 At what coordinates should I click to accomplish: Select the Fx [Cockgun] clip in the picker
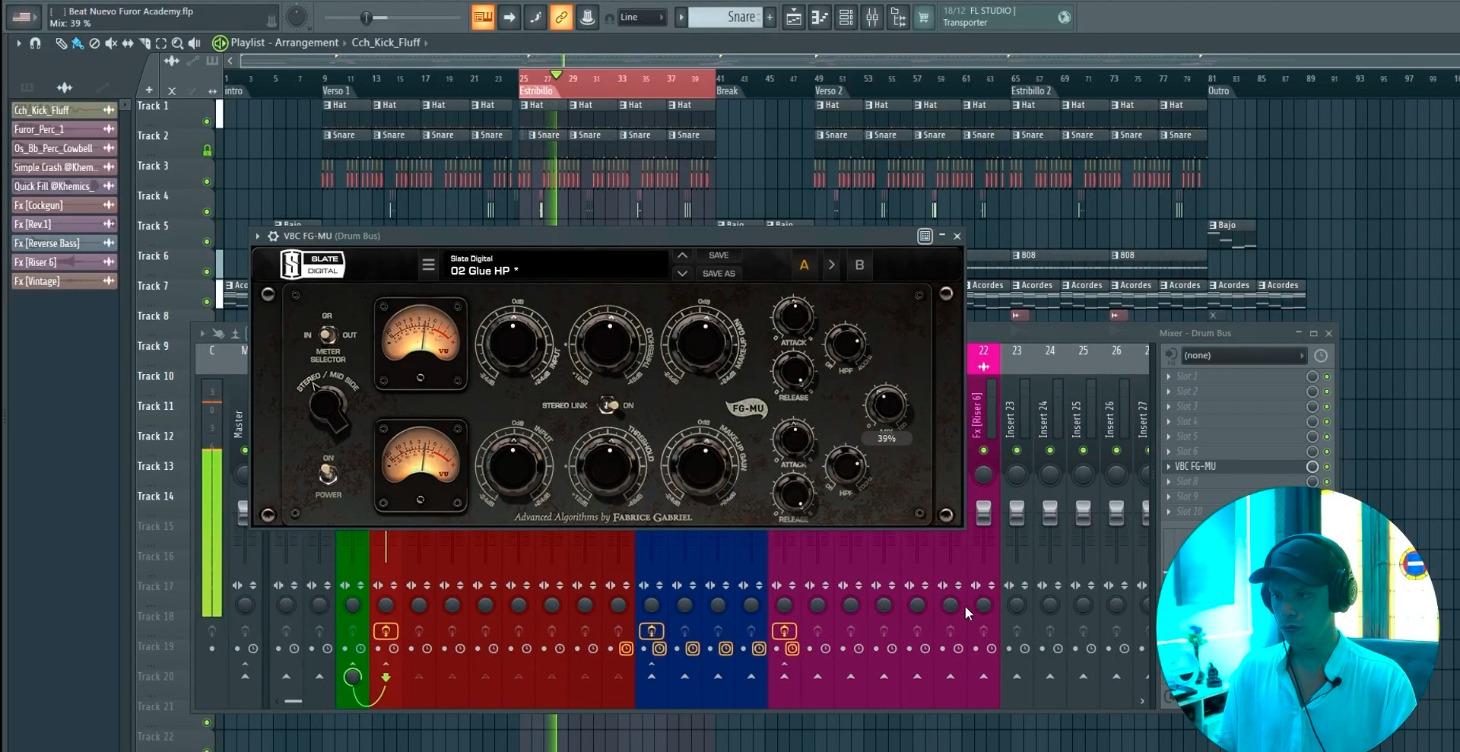(64, 205)
